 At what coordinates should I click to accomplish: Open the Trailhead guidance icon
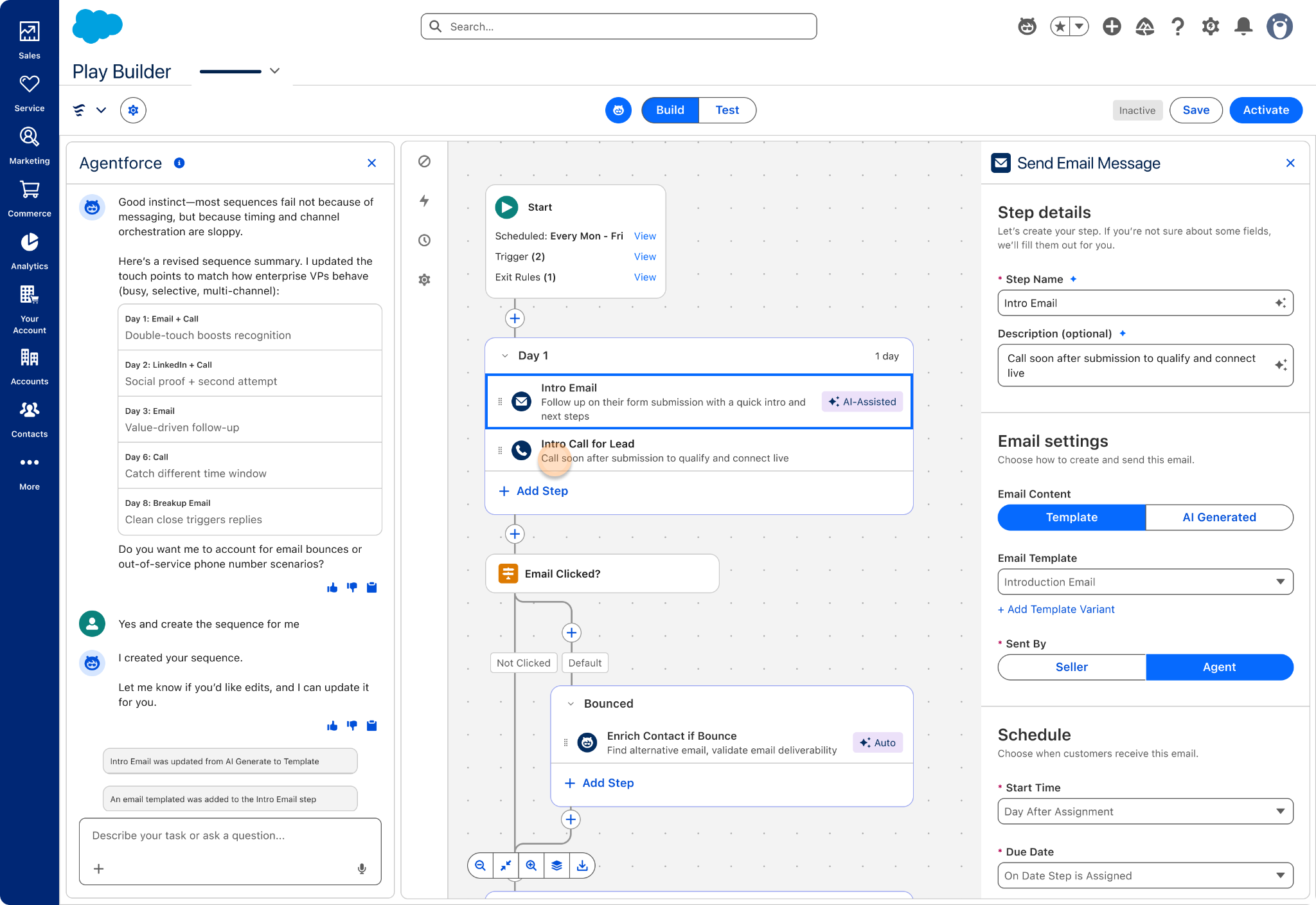point(1144,26)
